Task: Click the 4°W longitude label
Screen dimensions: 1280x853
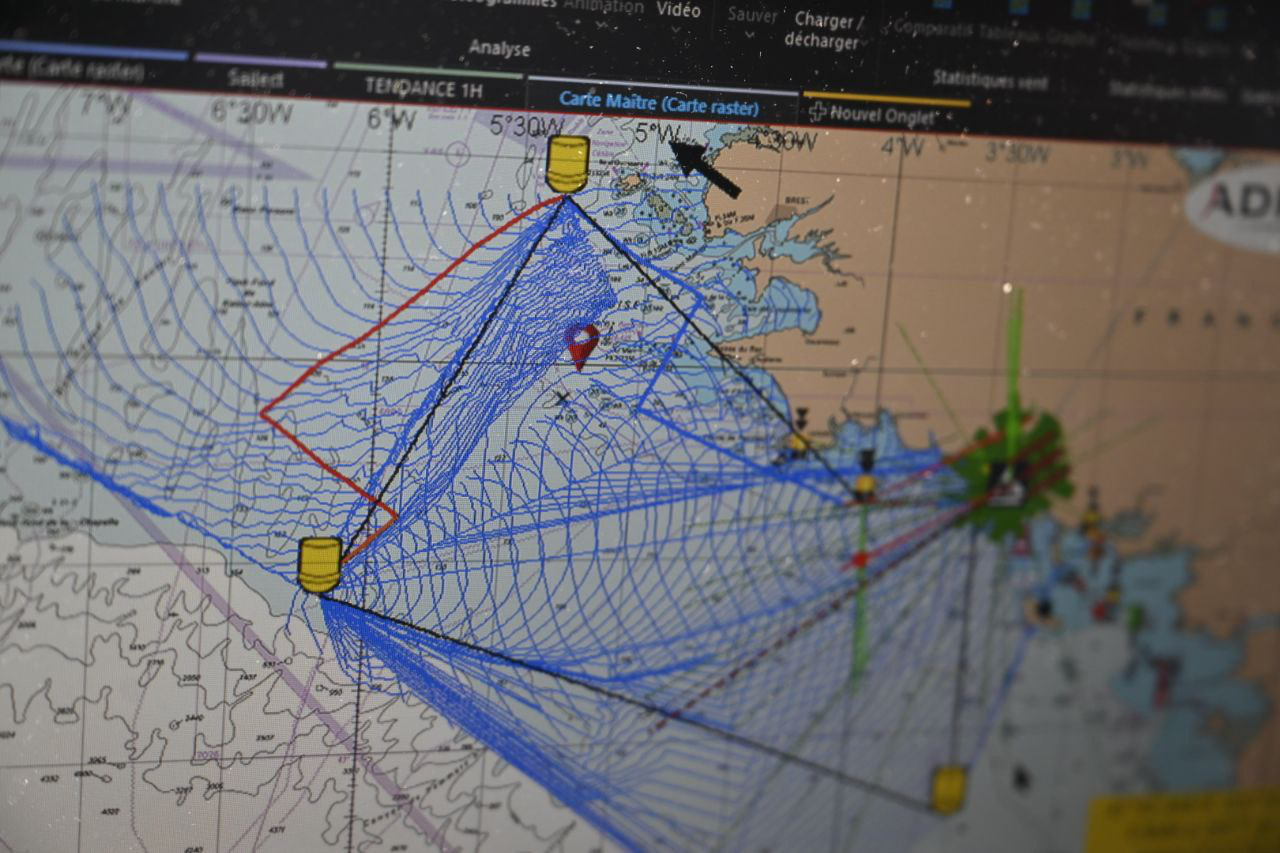Action: click(x=903, y=147)
